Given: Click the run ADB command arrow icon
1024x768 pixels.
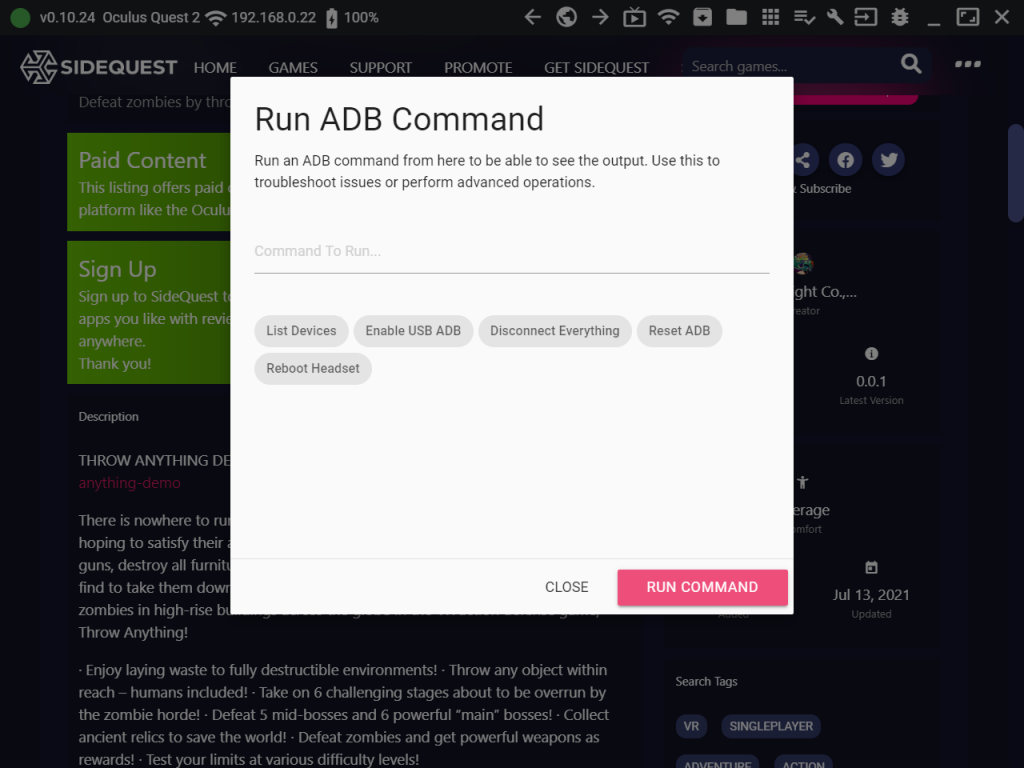Looking at the screenshot, I should (x=865, y=17).
